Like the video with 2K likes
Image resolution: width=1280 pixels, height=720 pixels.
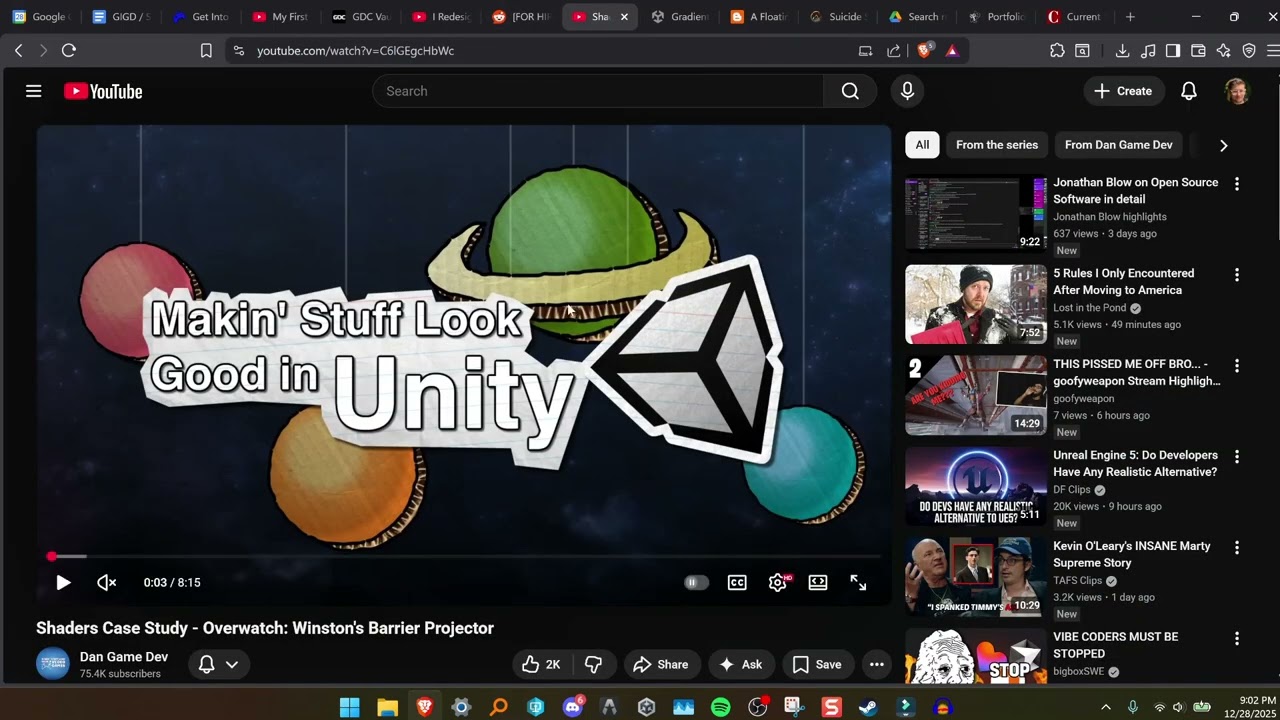pyautogui.click(x=541, y=664)
